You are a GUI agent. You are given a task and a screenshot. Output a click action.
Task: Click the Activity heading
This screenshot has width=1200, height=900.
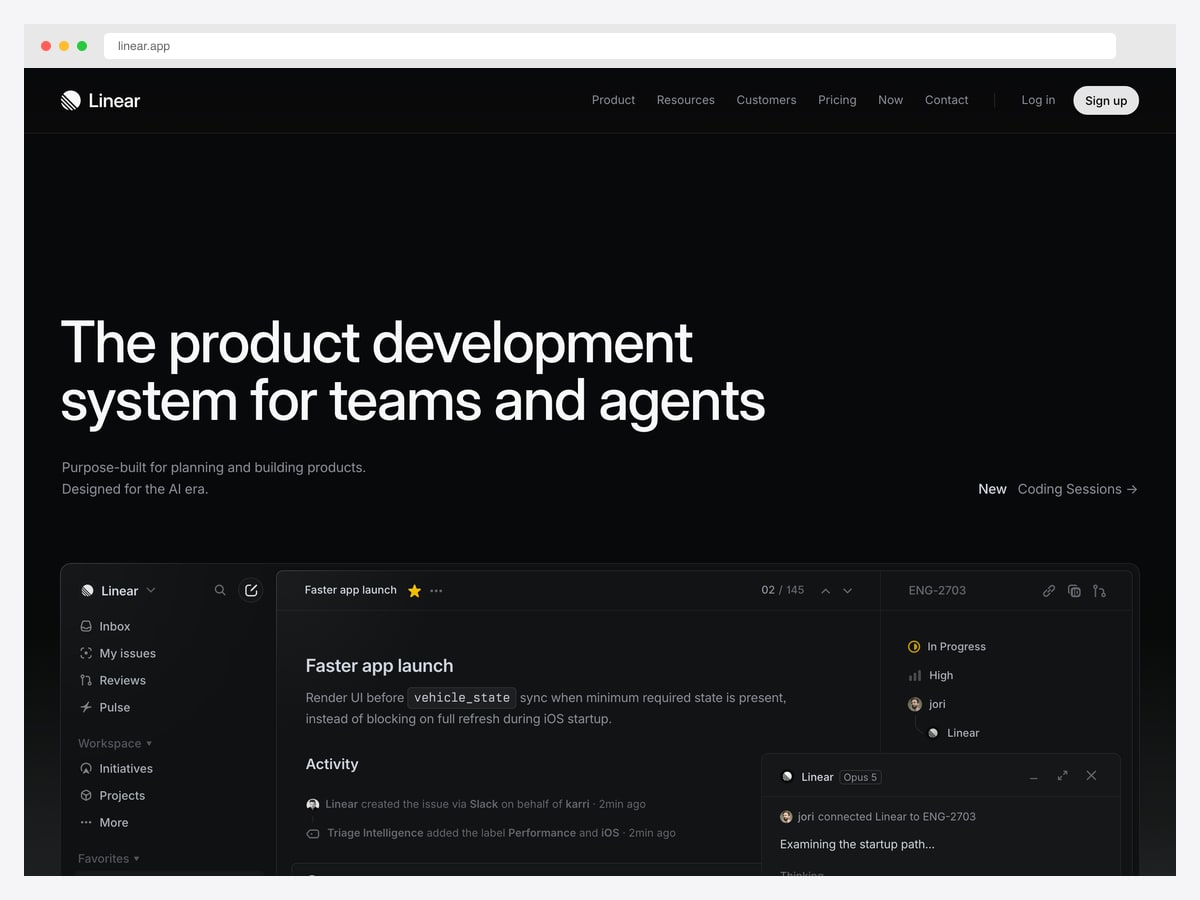tap(332, 764)
